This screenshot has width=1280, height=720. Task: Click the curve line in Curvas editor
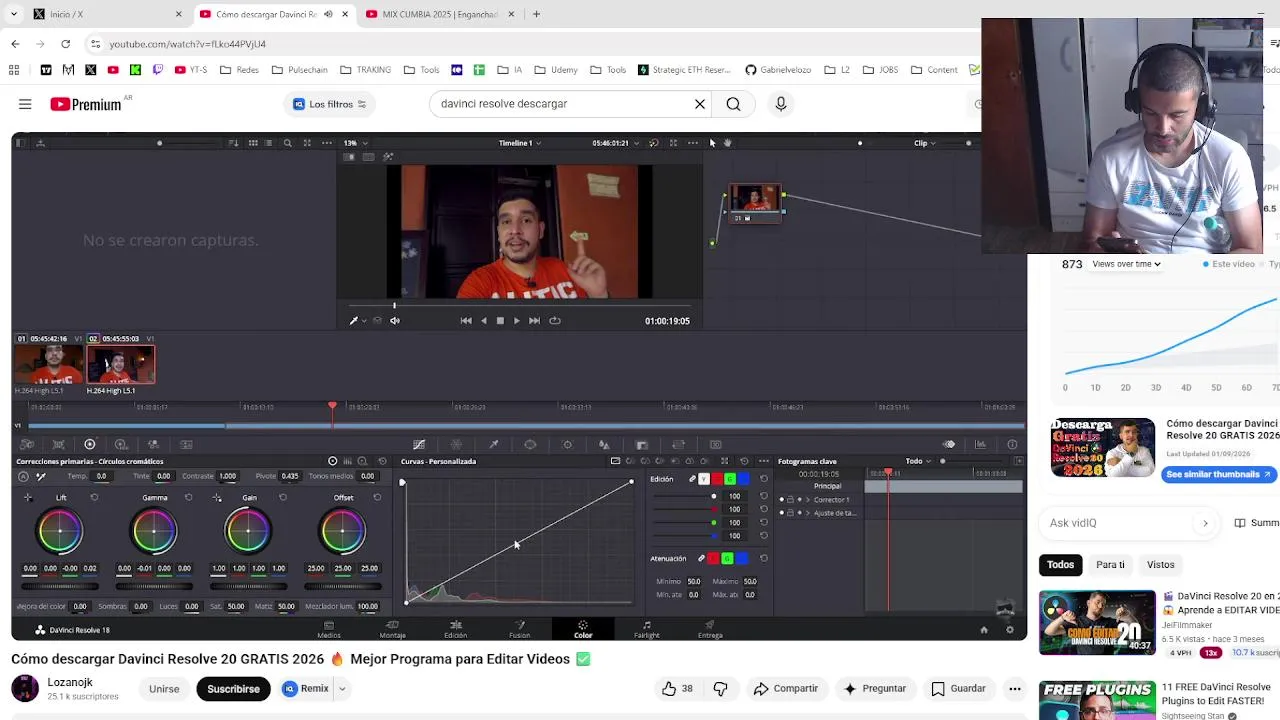click(x=518, y=542)
